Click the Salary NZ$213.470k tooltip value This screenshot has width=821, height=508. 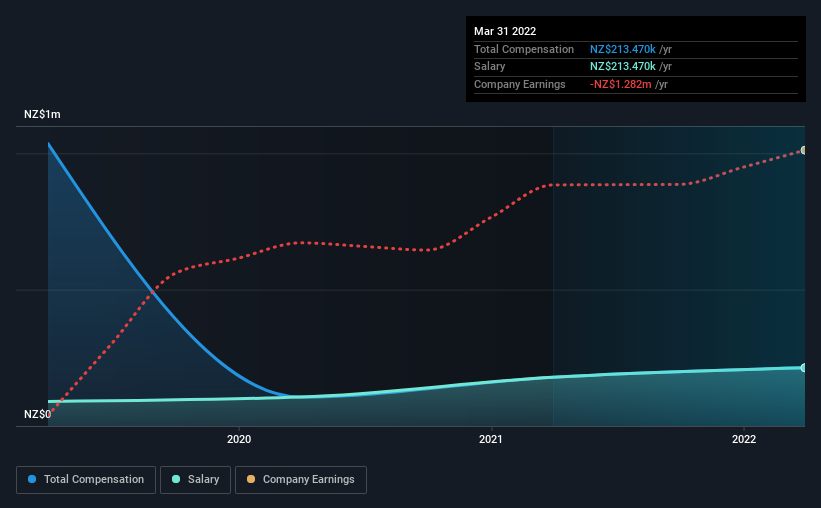623,67
